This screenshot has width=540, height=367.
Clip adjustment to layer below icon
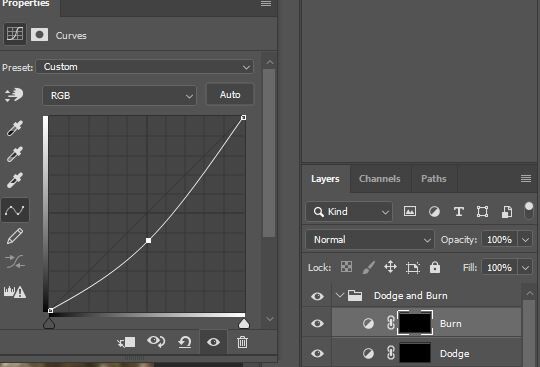pyautogui.click(x=126, y=342)
